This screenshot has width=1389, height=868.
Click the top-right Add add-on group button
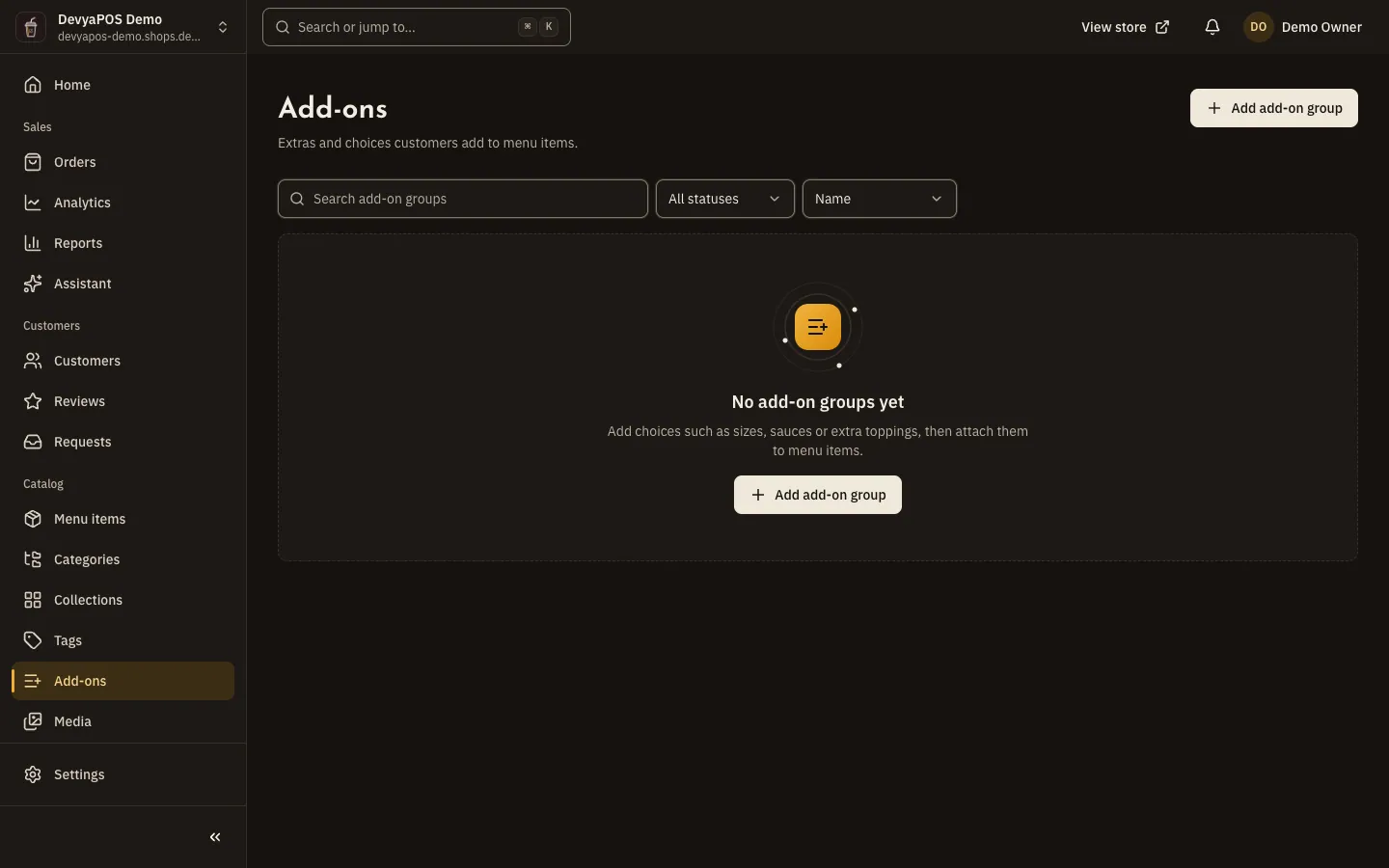point(1274,108)
